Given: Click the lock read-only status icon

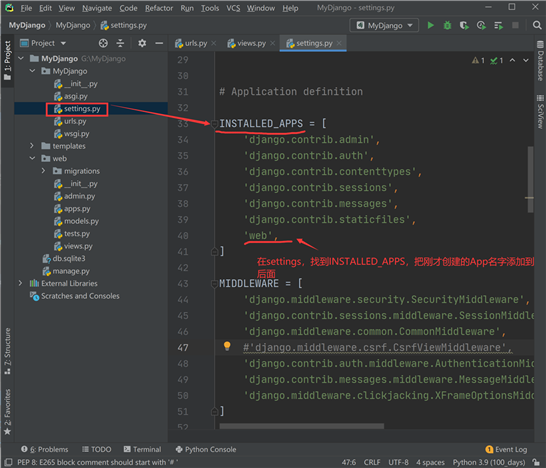Looking at the screenshot, I should pos(537,462).
